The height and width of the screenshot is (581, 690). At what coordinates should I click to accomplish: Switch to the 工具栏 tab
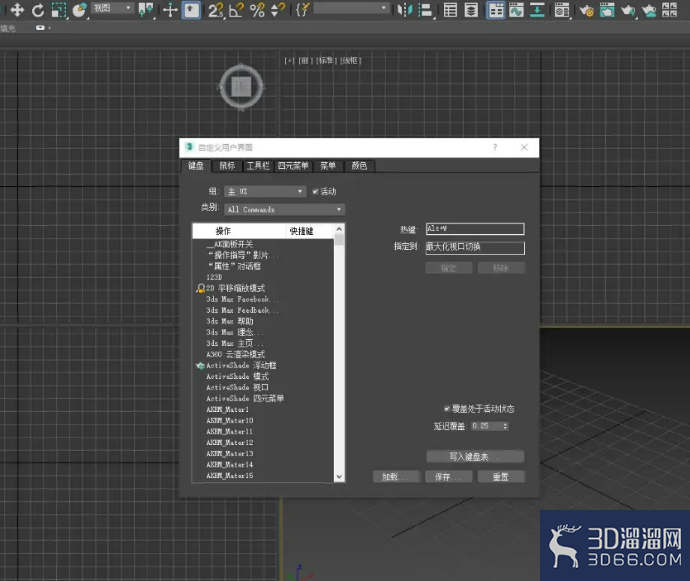[258, 166]
